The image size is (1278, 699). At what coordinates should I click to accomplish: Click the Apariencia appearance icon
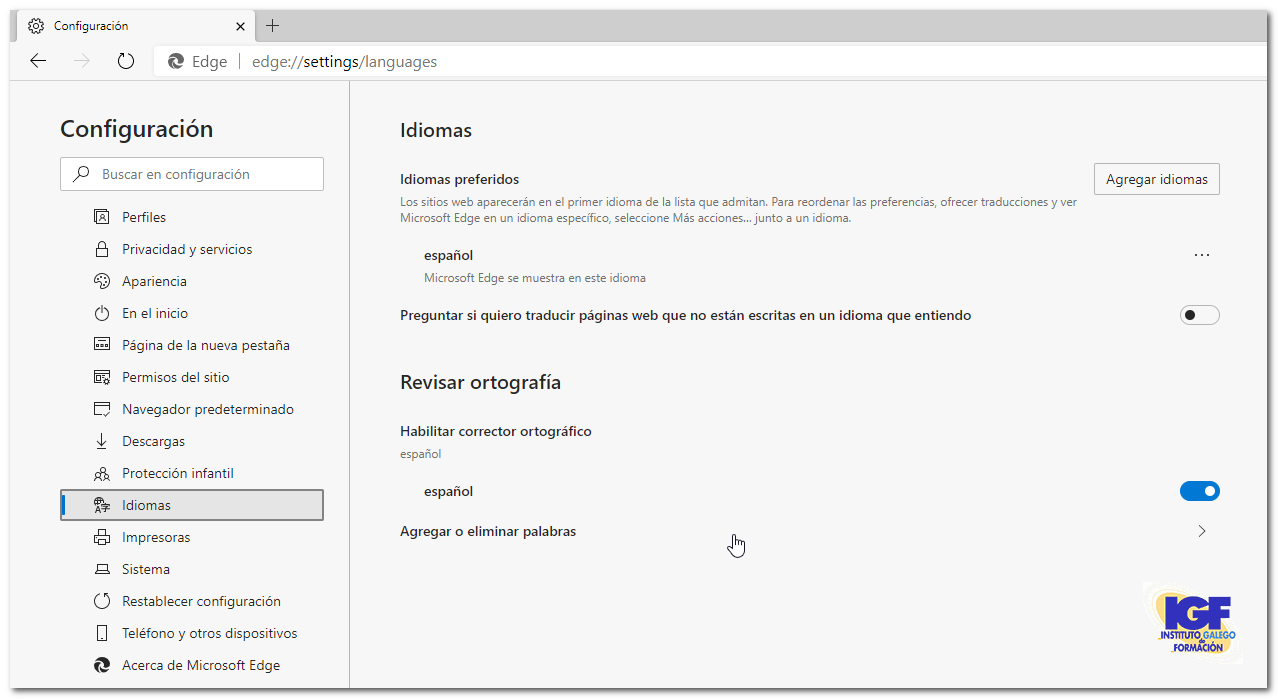click(x=101, y=281)
